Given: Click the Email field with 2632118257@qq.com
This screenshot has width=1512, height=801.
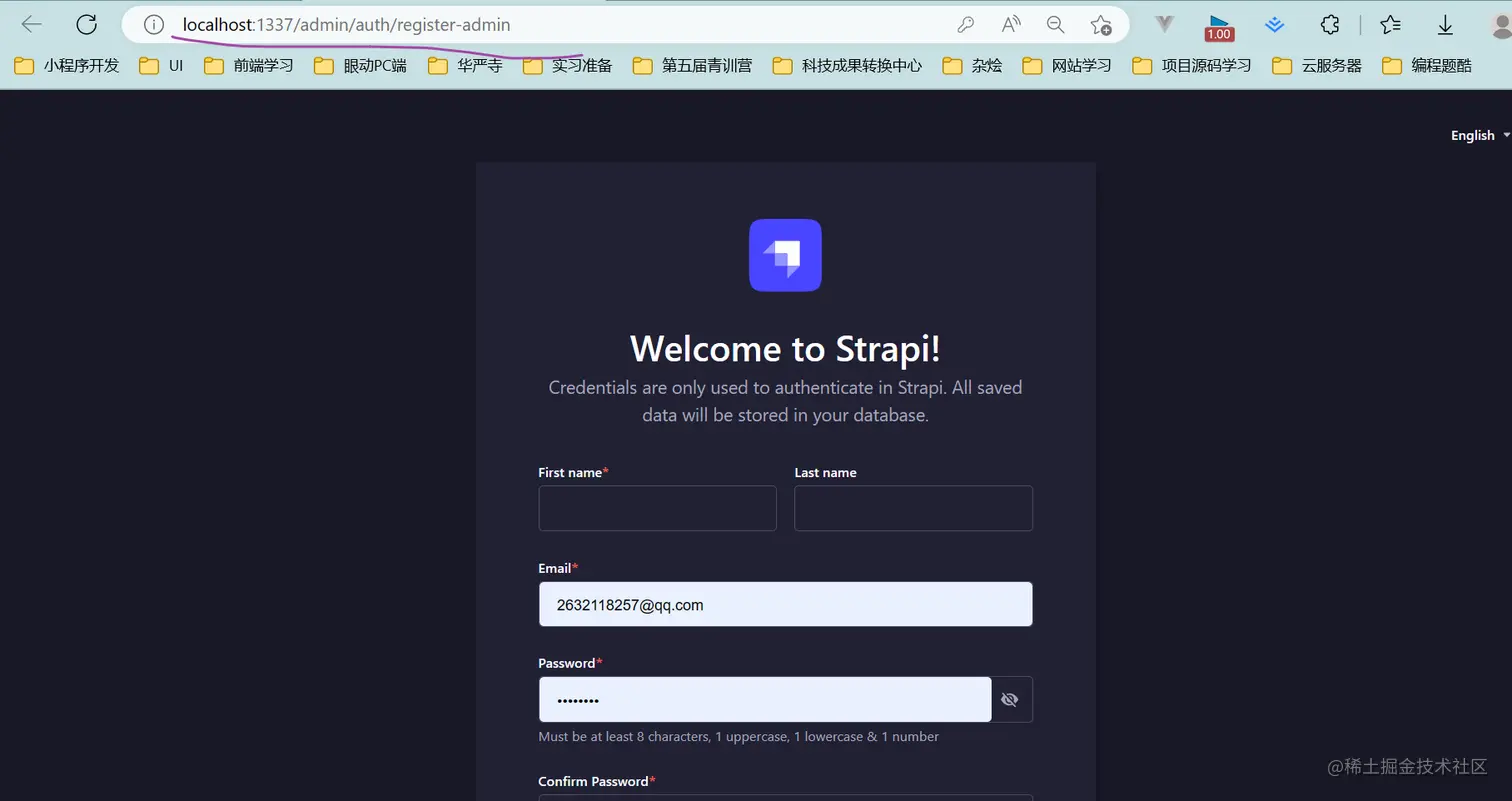Looking at the screenshot, I should (785, 604).
